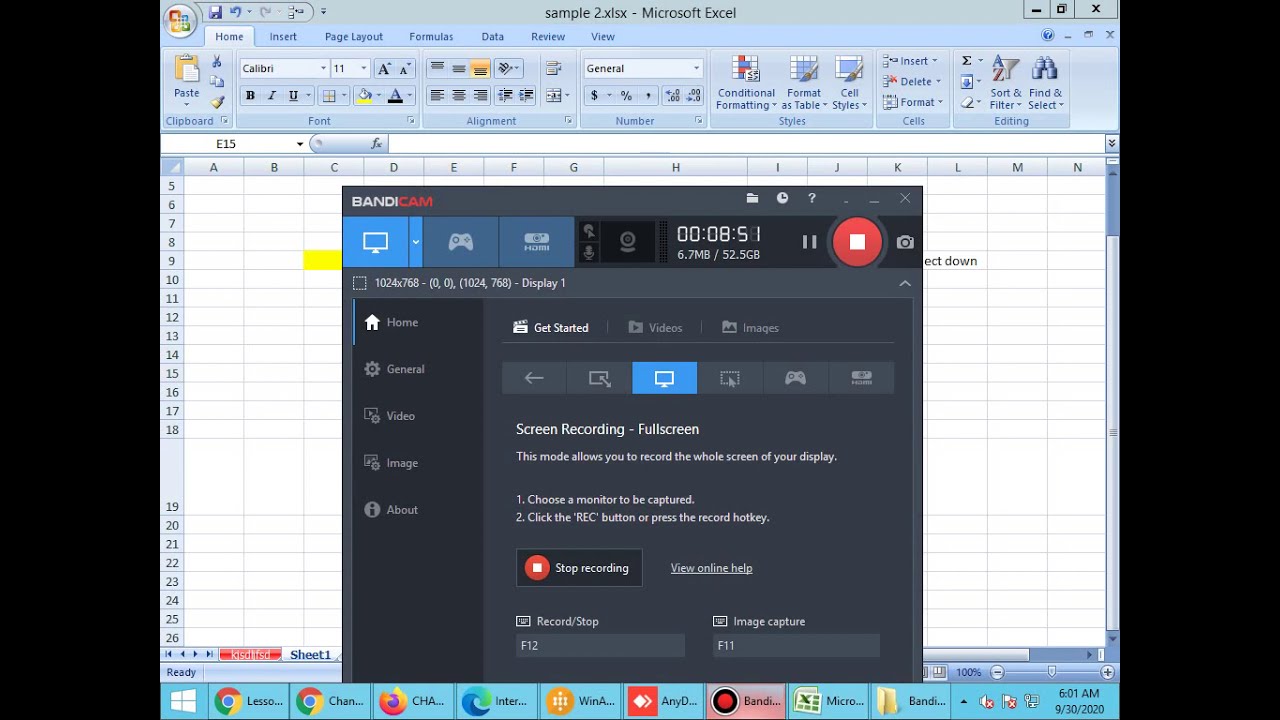The height and width of the screenshot is (720, 1280).
Task: Click the Cut scissors icon
Action: click(217, 62)
